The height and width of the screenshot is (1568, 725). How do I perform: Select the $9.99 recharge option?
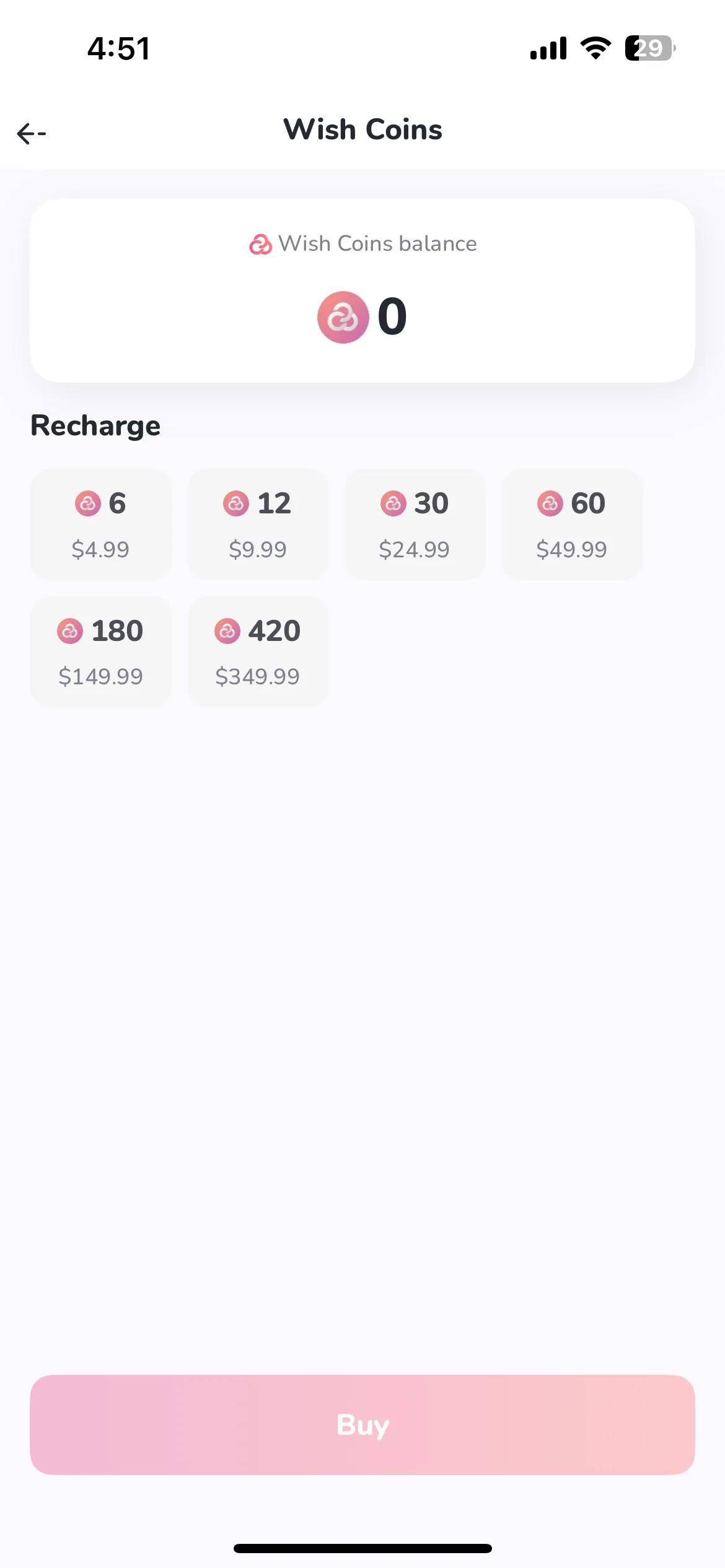(258, 525)
